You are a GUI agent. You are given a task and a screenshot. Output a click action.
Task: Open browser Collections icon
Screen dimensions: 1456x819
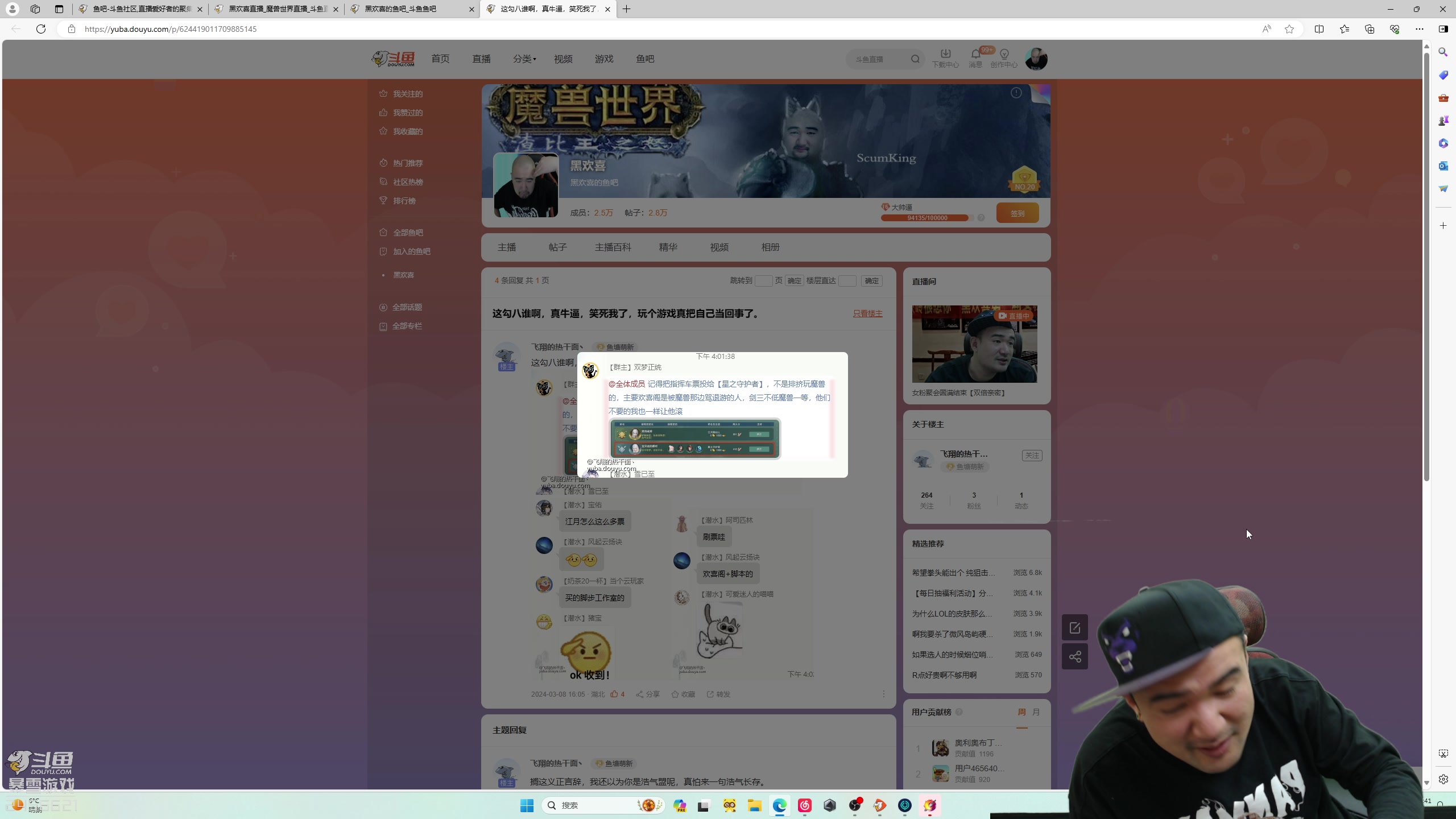coord(1369,29)
